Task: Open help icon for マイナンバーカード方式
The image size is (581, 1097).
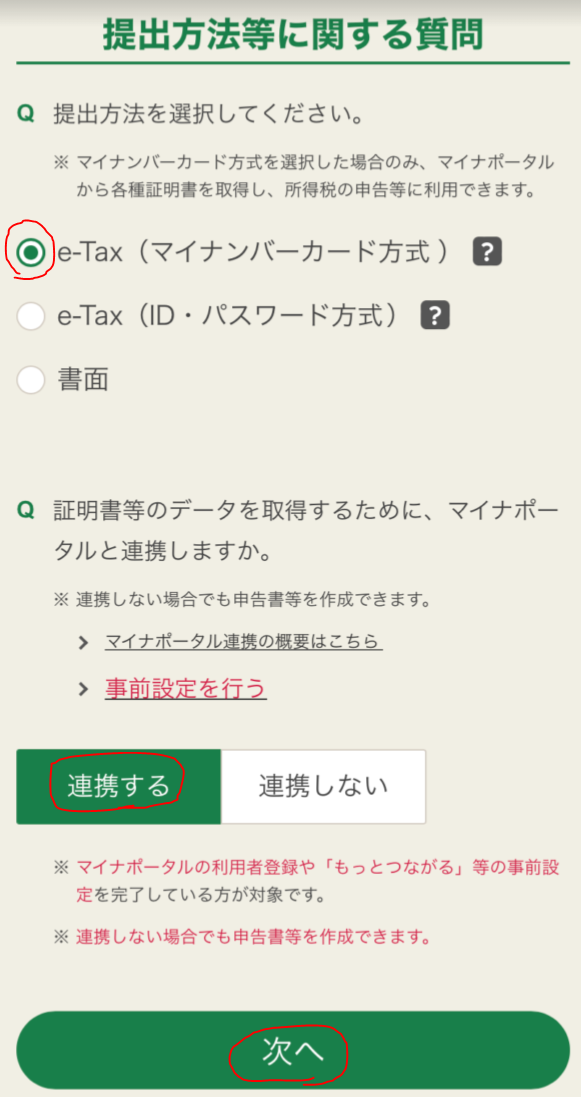Action: tap(487, 252)
